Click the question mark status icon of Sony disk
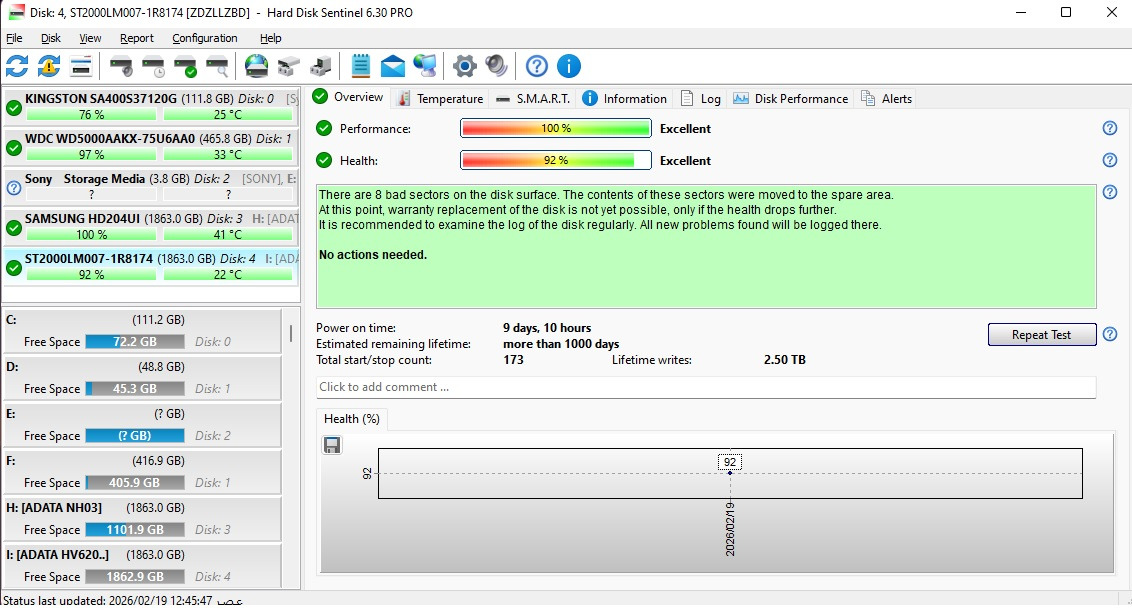This screenshot has width=1132, height=616. click(14, 188)
